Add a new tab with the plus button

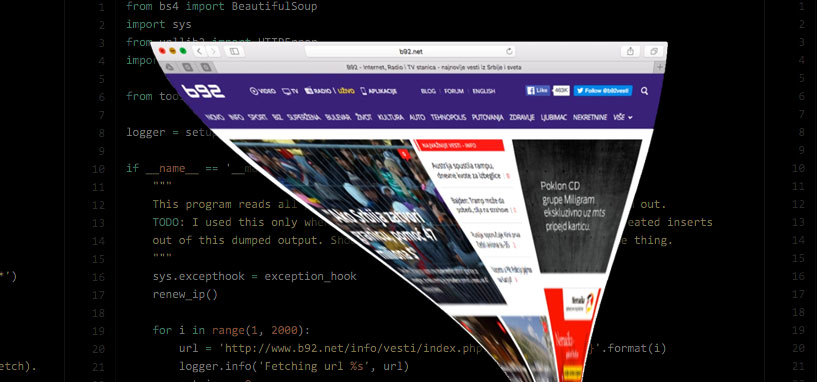point(660,67)
